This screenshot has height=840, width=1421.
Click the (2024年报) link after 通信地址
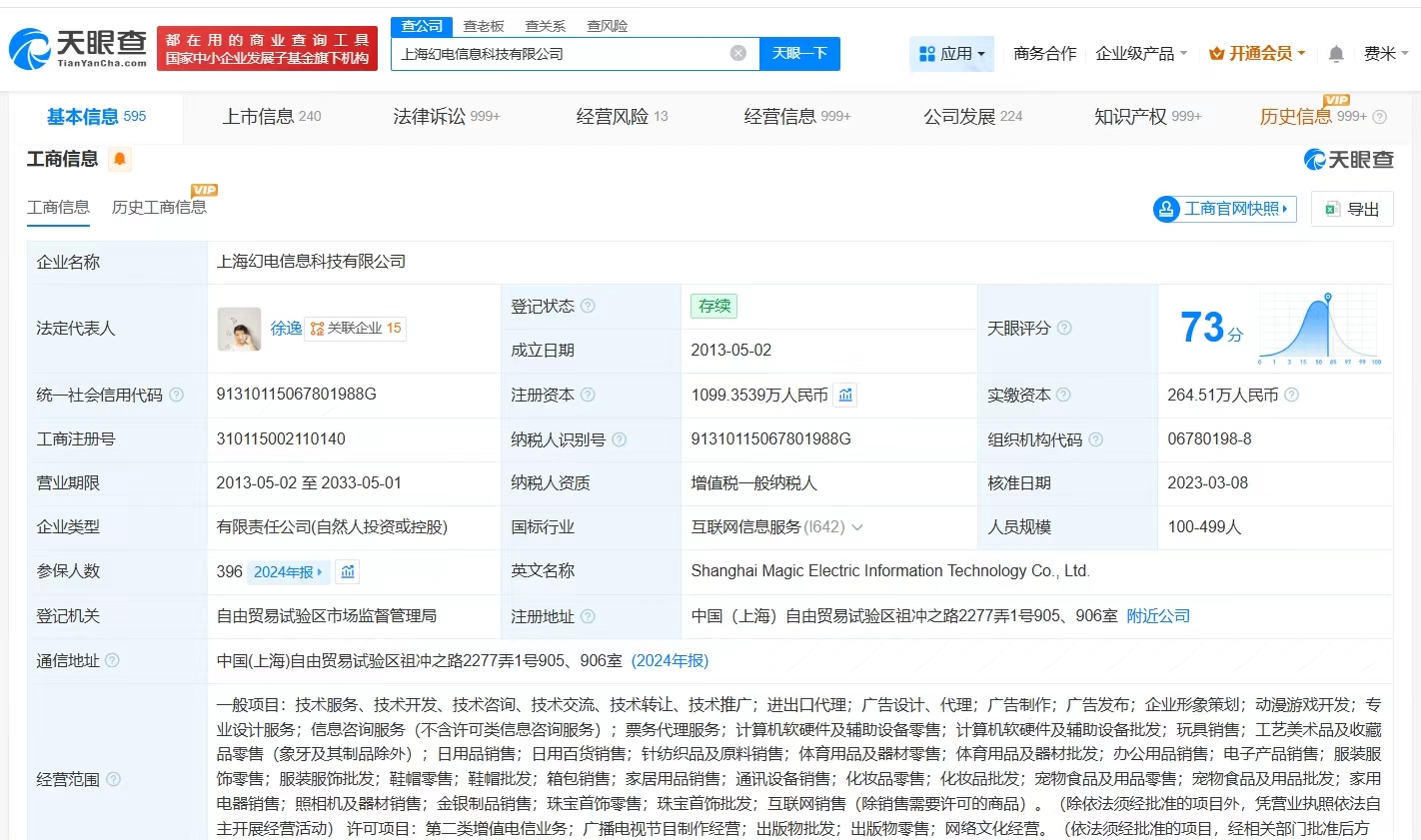point(670,661)
